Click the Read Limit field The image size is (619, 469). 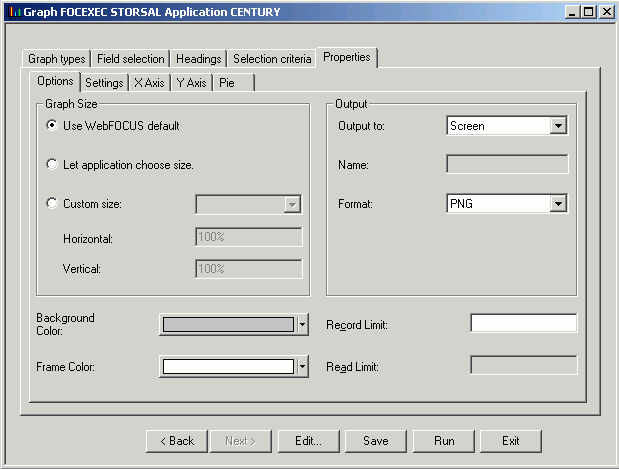click(x=523, y=365)
